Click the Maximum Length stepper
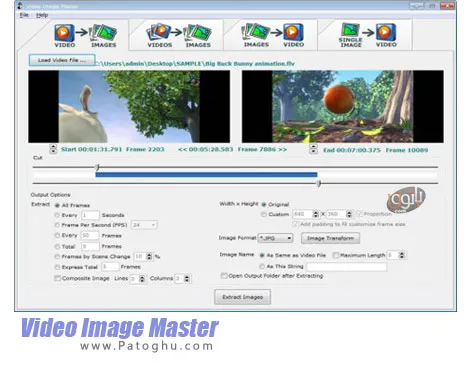Screen dimensions: 475x365 [402, 255]
